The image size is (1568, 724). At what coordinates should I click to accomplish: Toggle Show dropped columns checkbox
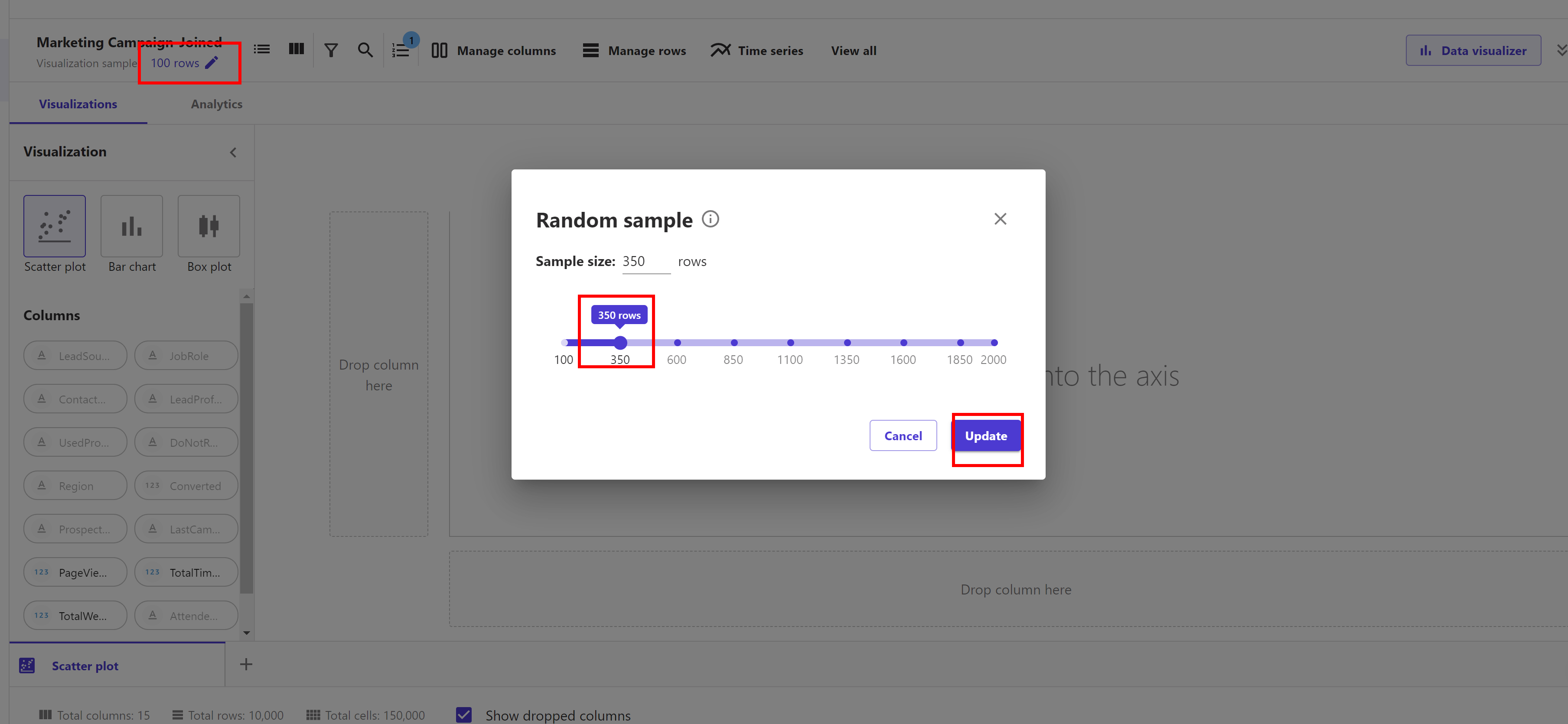464,715
